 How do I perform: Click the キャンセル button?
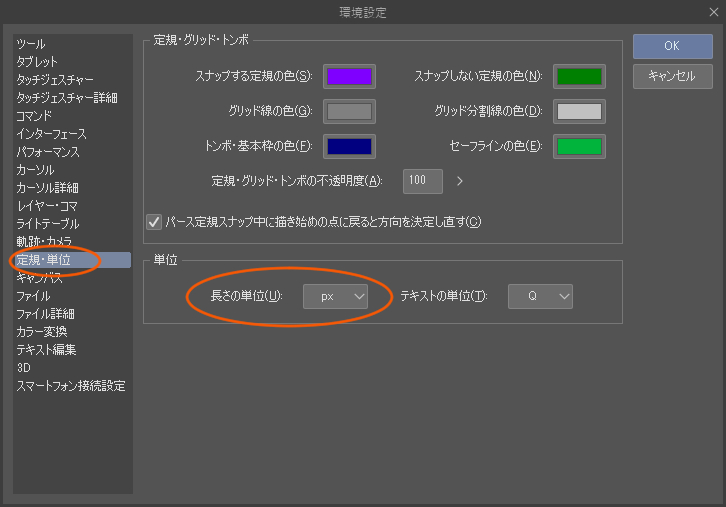(x=672, y=76)
